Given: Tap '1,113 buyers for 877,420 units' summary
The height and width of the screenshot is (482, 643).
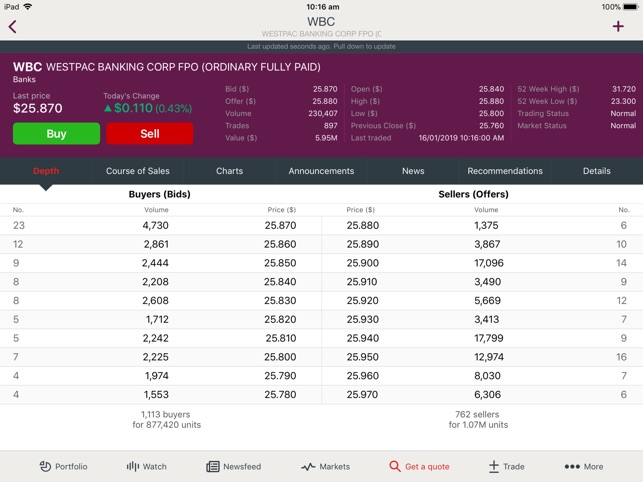Looking at the screenshot, I should point(166,420).
